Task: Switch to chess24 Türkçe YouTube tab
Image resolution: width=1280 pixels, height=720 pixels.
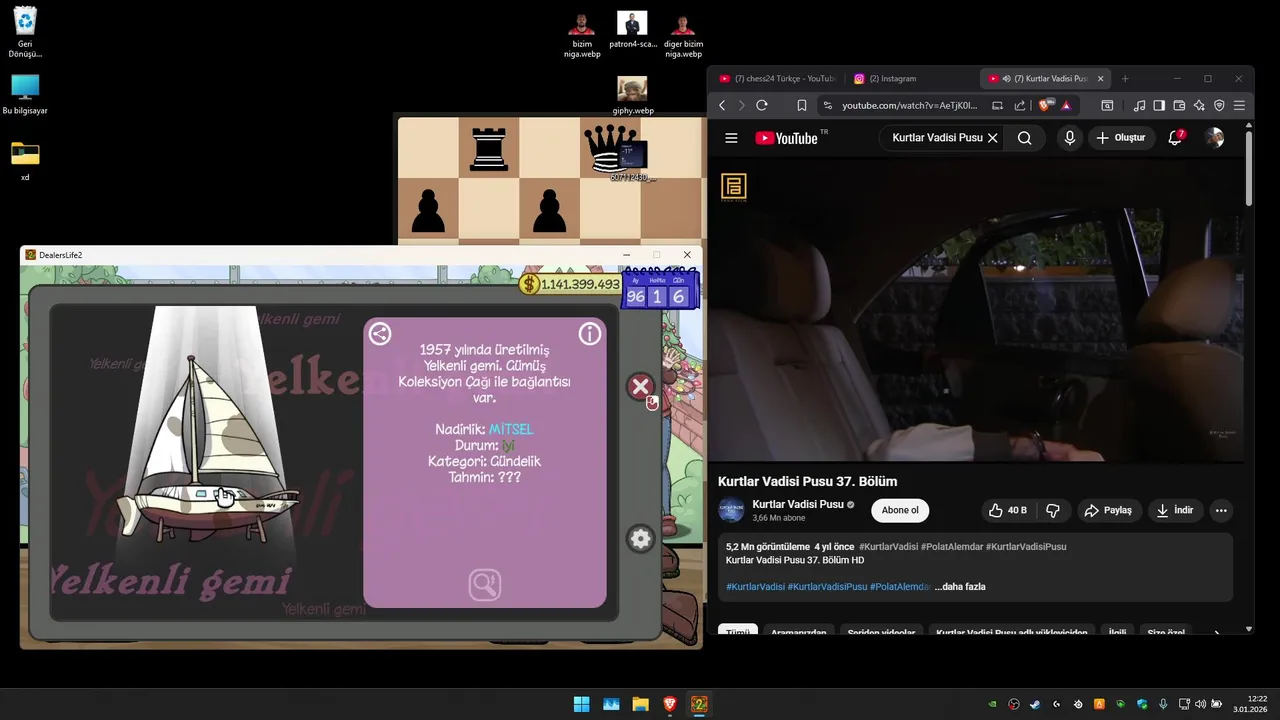Action: point(777,78)
